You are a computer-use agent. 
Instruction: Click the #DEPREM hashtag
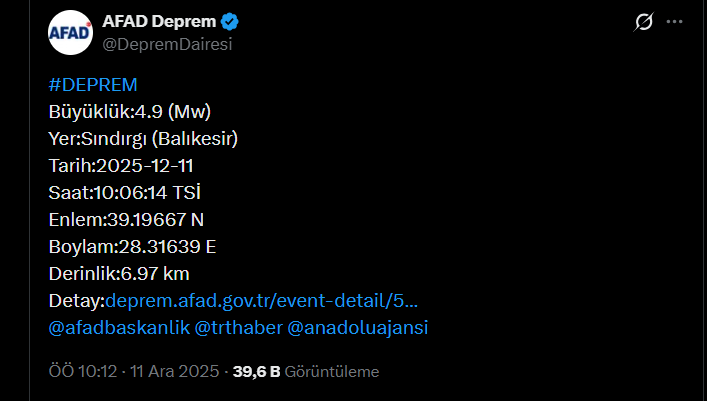click(x=93, y=84)
